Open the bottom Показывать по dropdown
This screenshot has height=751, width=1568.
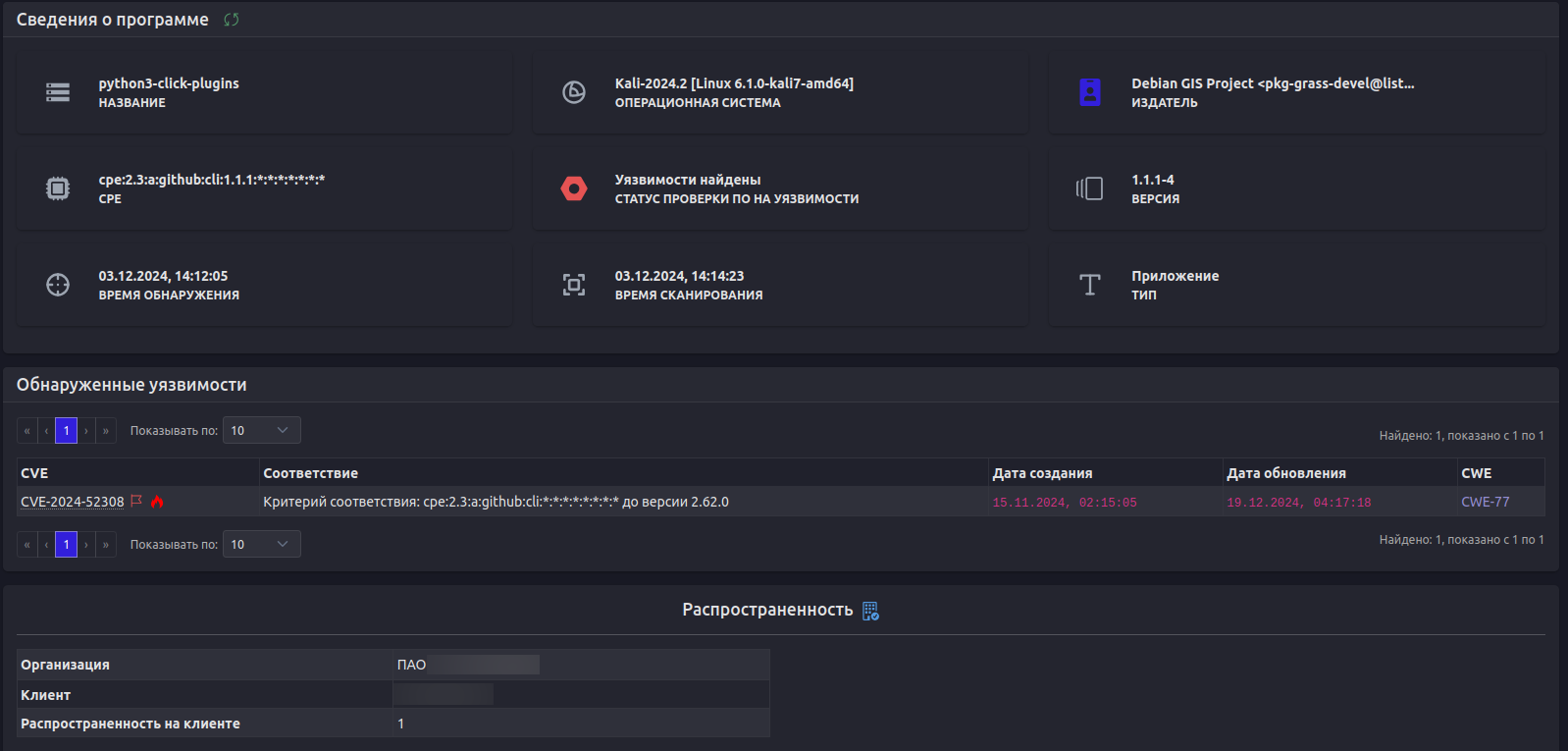[261, 544]
